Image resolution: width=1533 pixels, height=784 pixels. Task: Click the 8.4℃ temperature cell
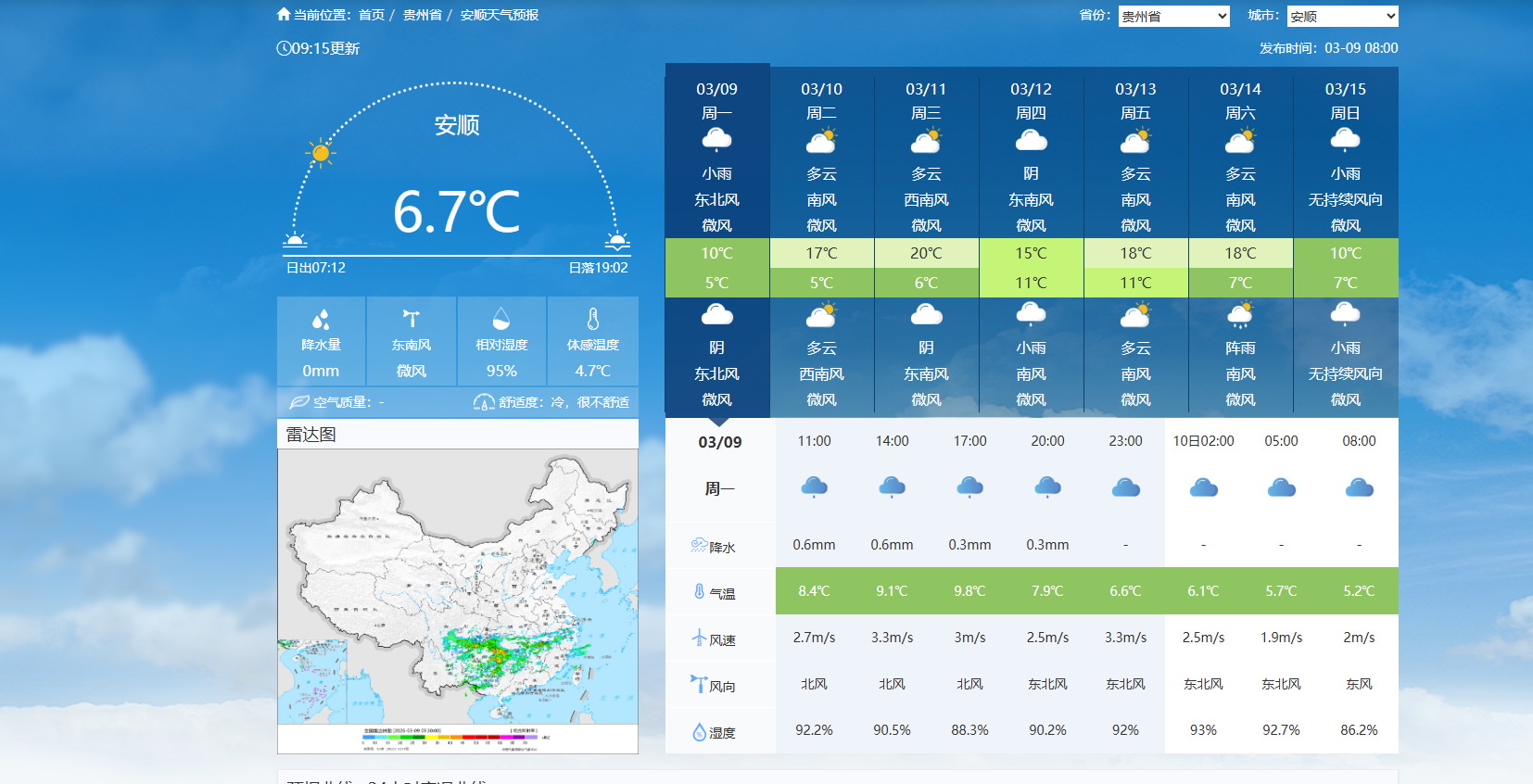pyautogui.click(x=814, y=591)
